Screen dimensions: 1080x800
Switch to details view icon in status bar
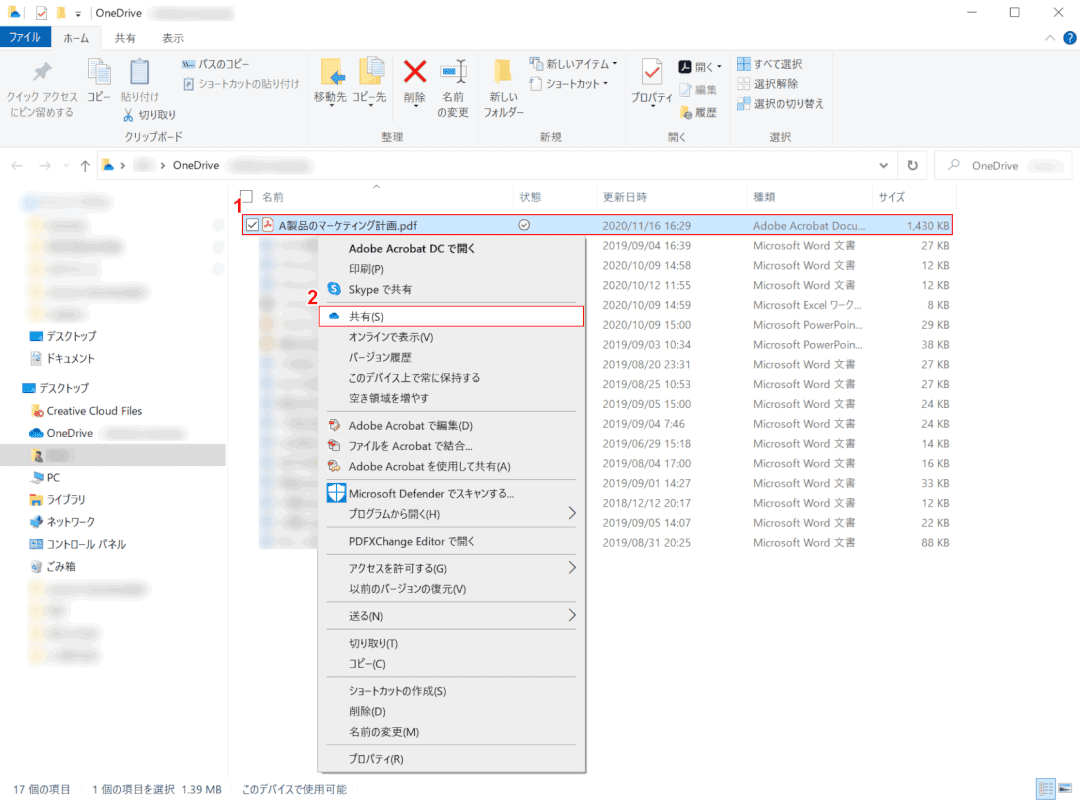(1046, 789)
